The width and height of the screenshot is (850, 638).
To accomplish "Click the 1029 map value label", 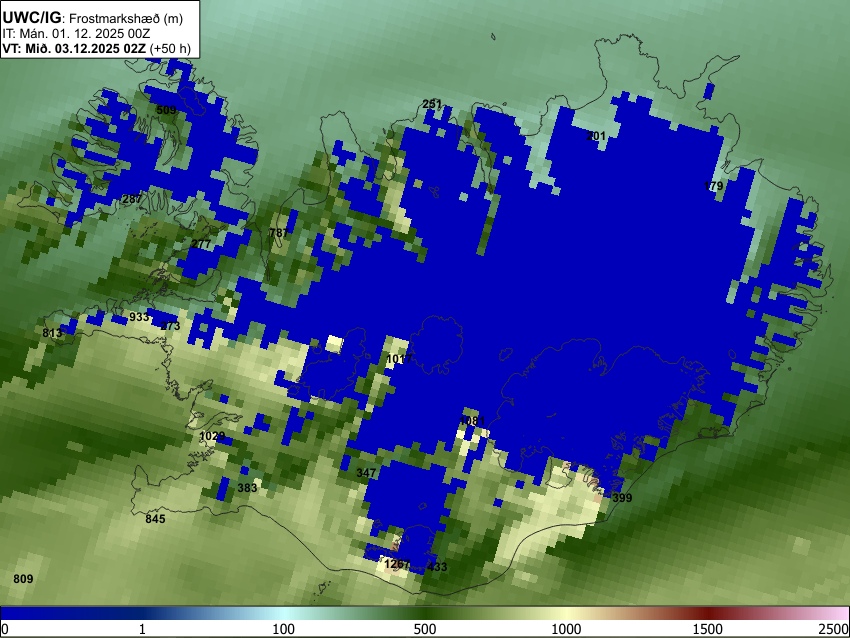I will (212, 436).
